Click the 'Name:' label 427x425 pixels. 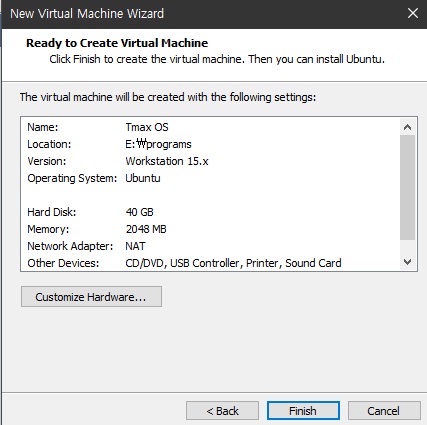pyautogui.click(x=43, y=127)
